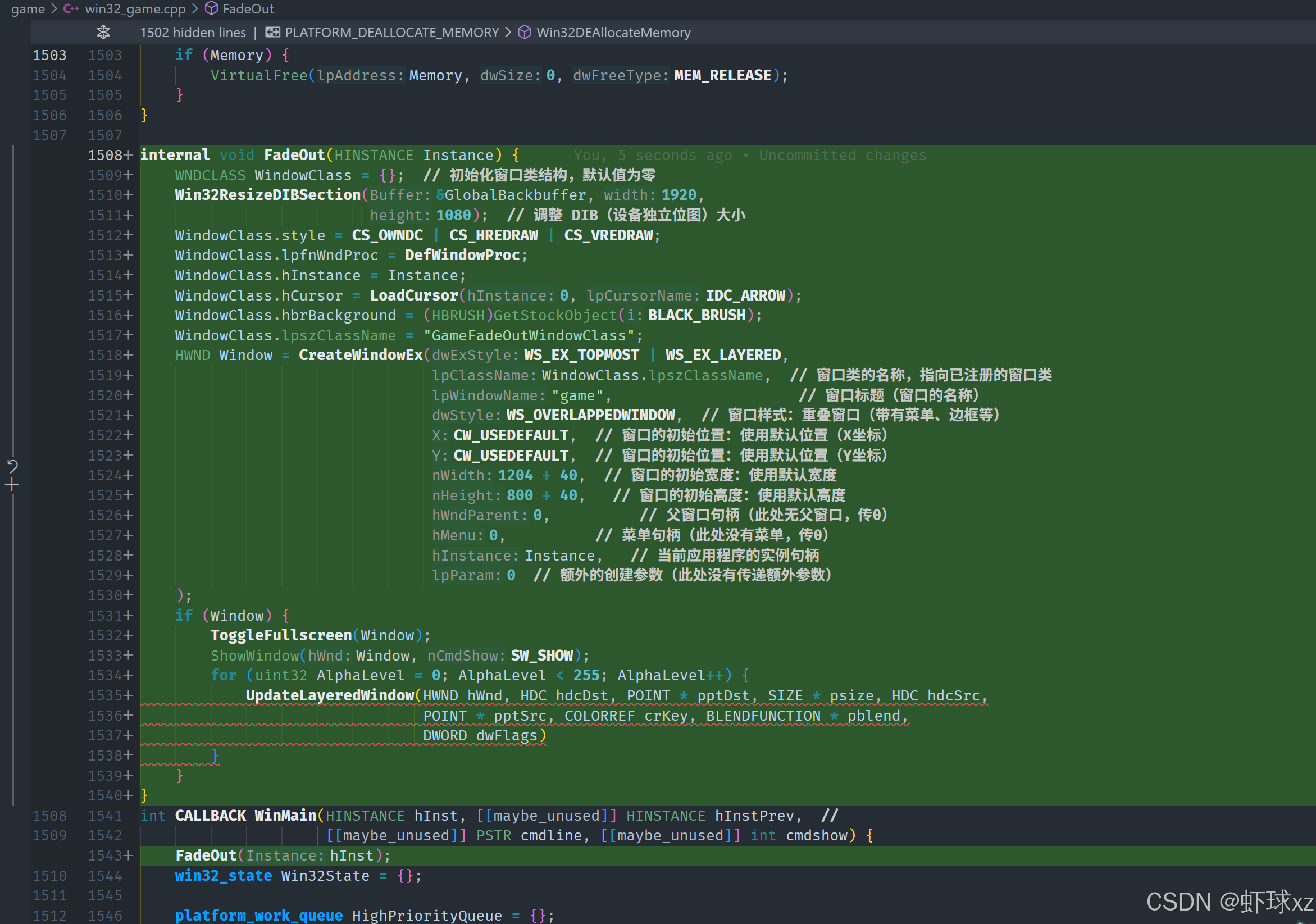This screenshot has height=924, width=1316.
Task: Click the plus marker on line 1508
Action: tap(129, 156)
